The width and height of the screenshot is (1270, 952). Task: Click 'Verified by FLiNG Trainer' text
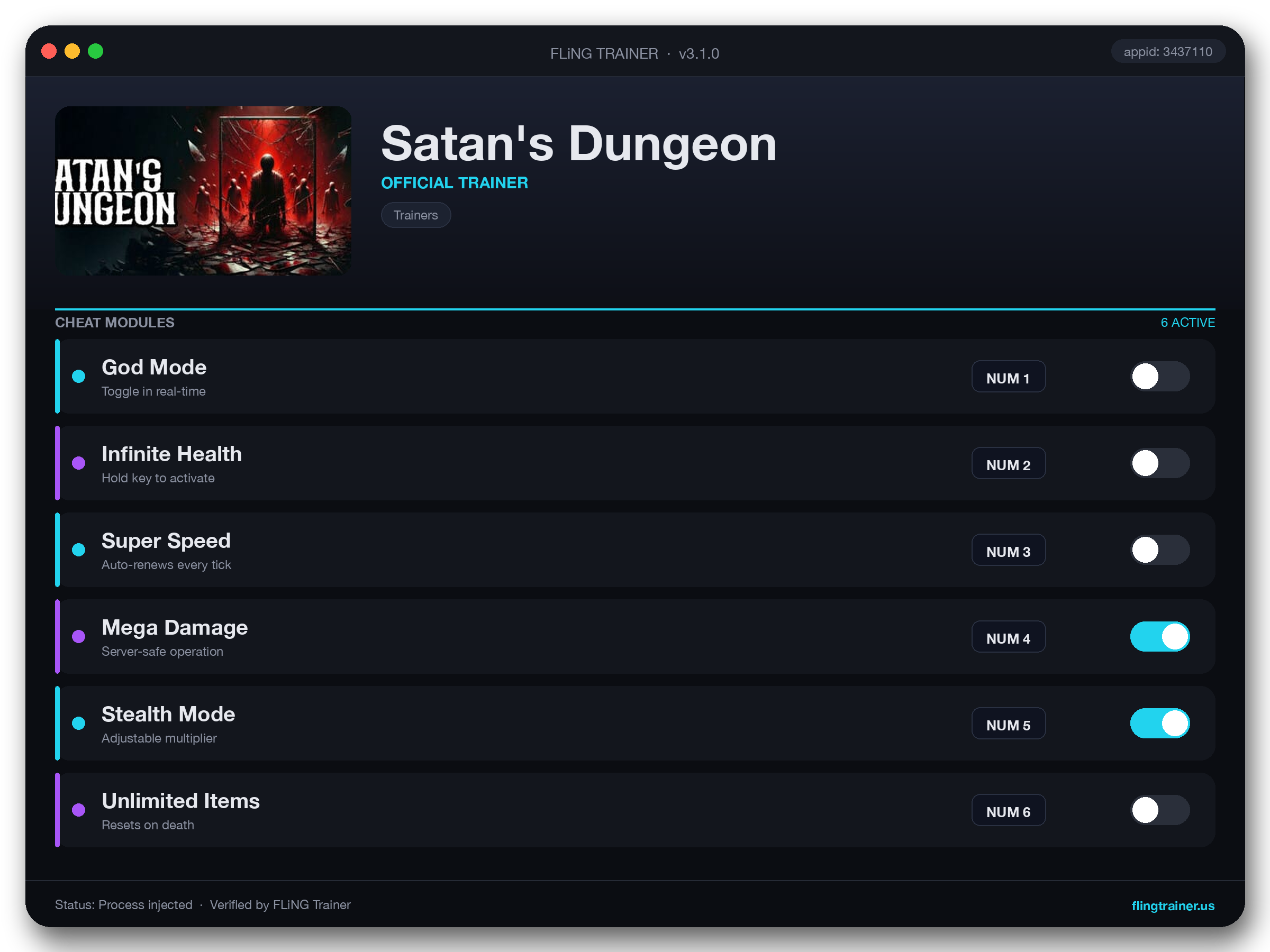coord(280,905)
